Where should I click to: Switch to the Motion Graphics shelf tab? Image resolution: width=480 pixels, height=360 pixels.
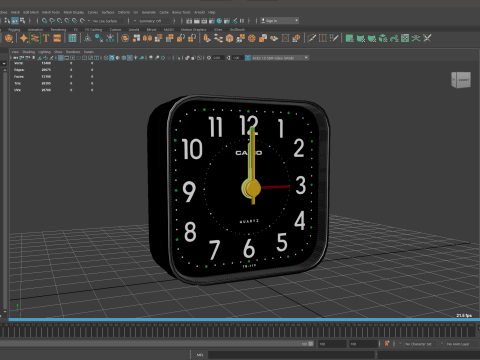click(193, 30)
